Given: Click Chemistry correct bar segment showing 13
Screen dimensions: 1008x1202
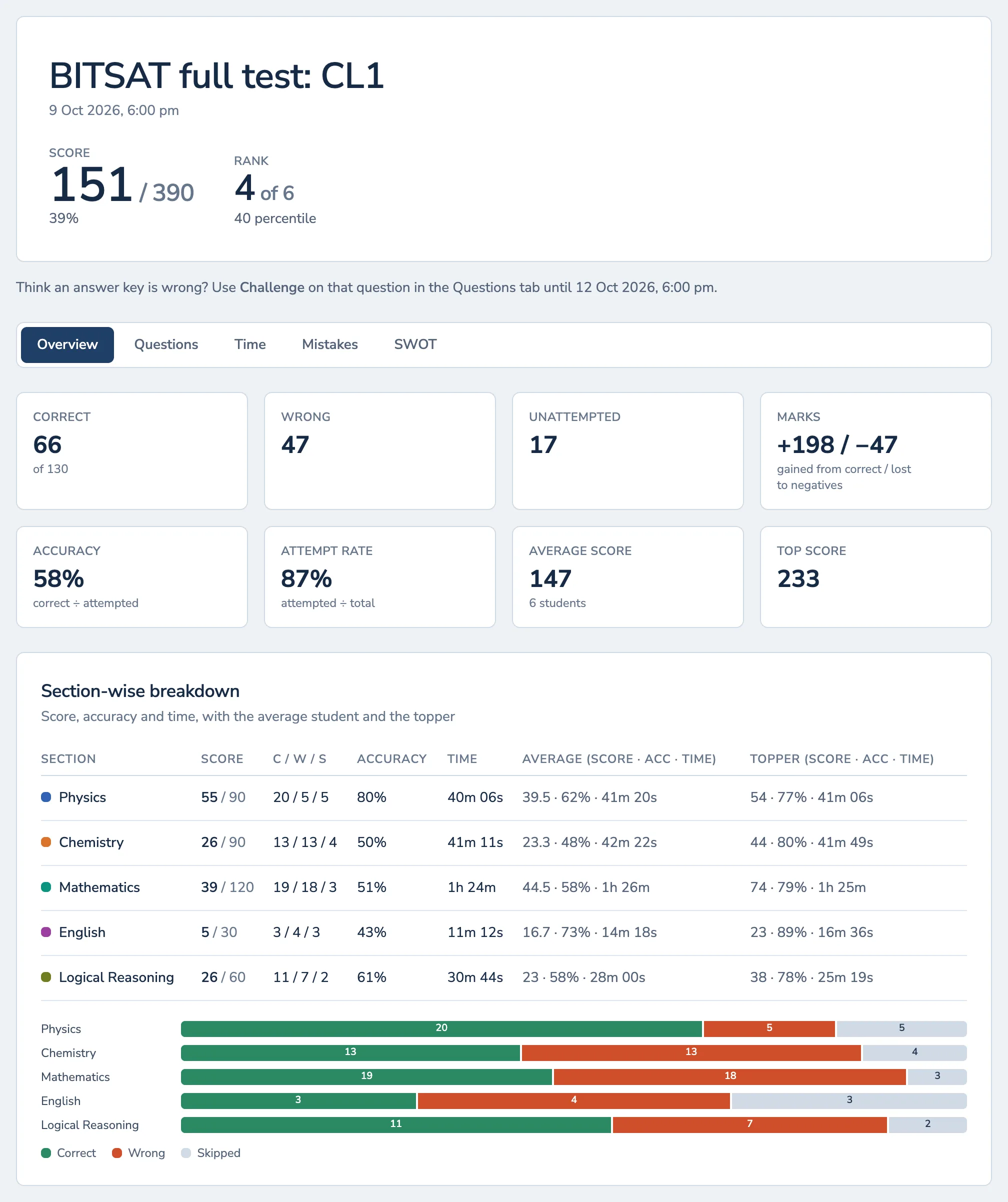Looking at the screenshot, I should tap(350, 1052).
